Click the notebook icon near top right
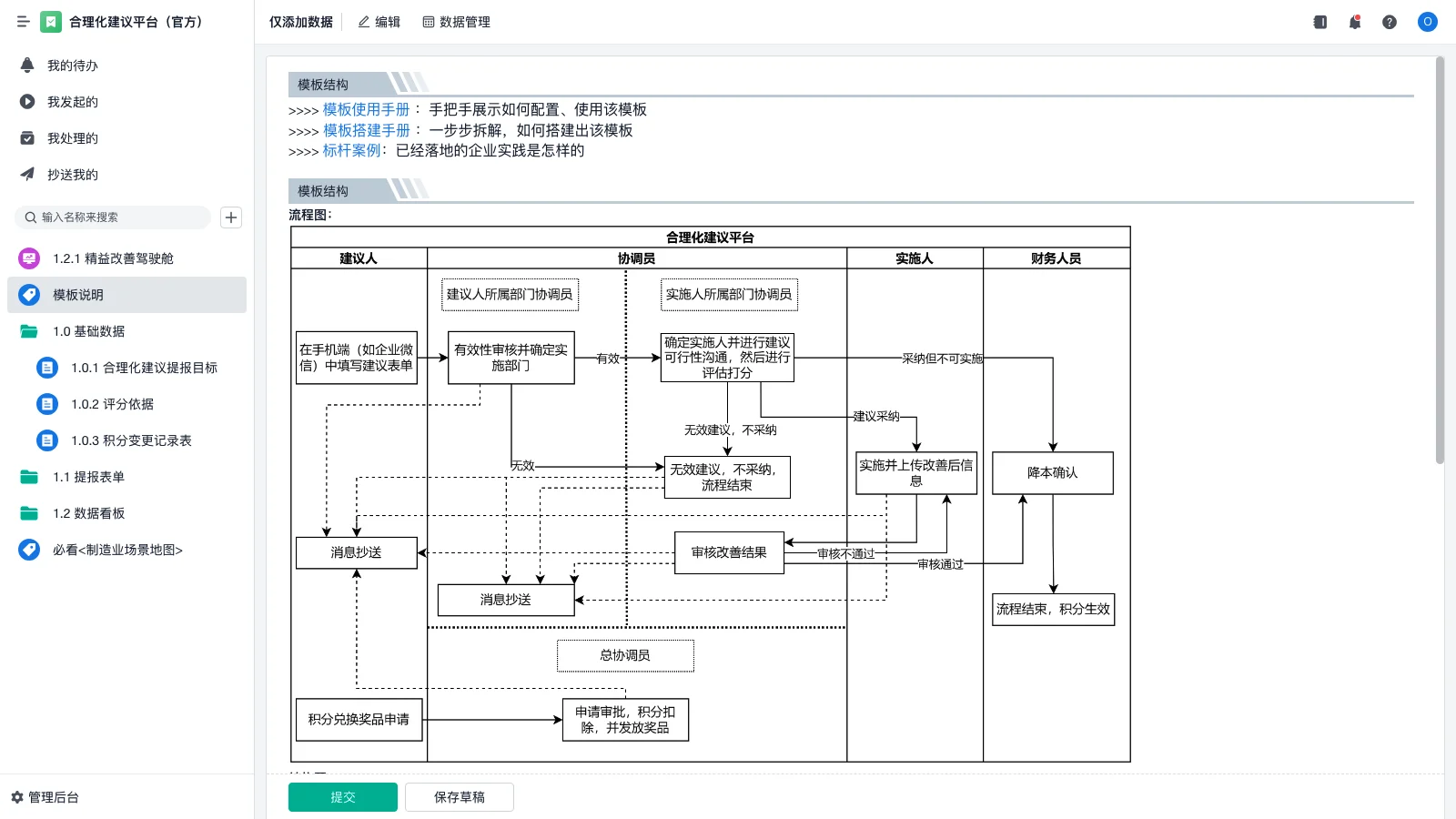 pos(1319,22)
